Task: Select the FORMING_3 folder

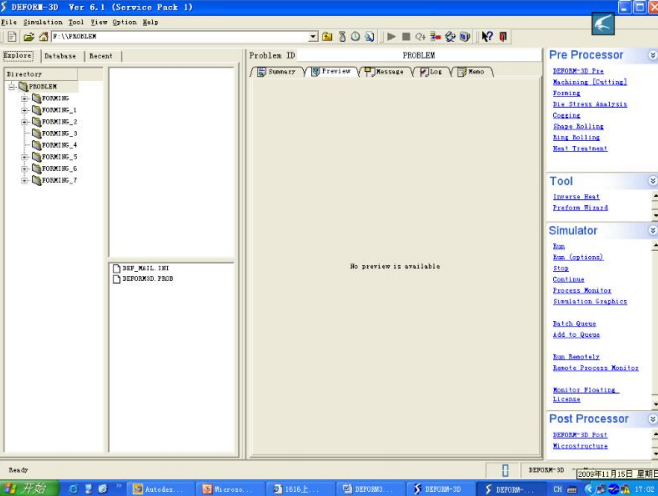Action: [x=55, y=133]
